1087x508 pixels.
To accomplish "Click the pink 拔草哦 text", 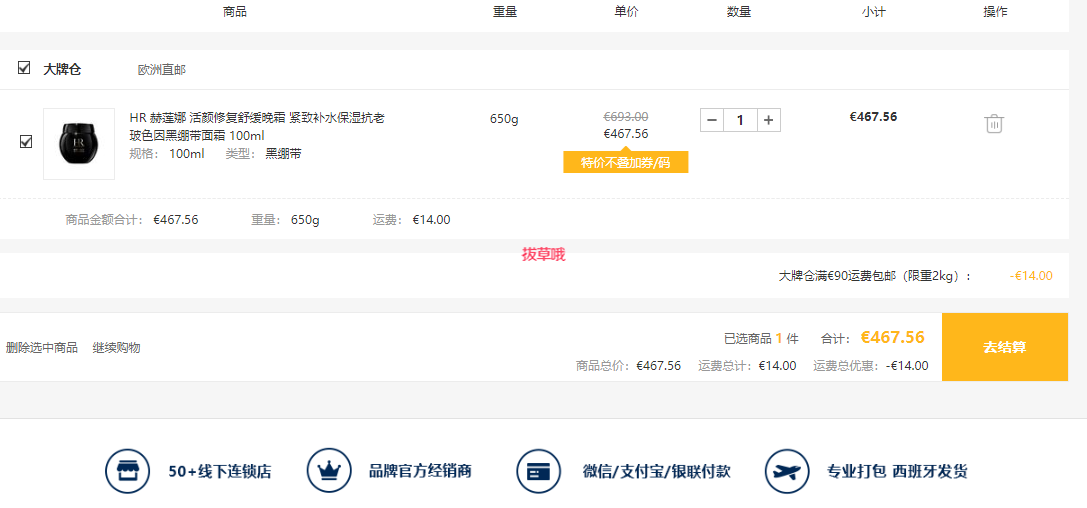I will 544,255.
